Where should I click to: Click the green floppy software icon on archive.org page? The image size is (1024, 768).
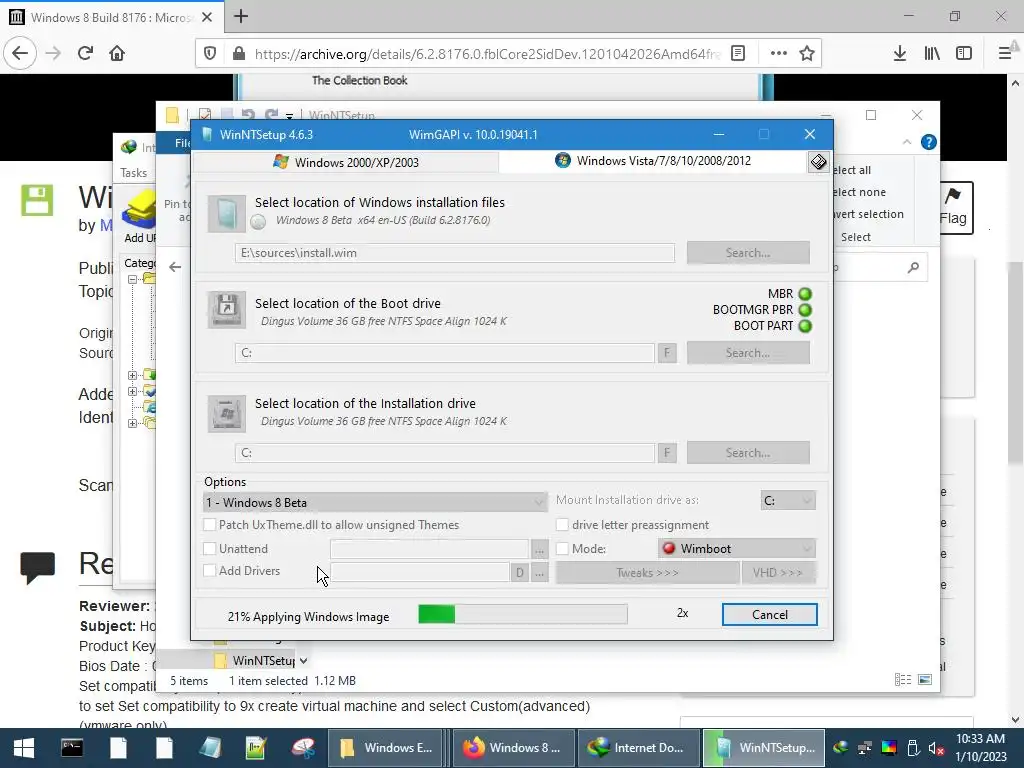click(37, 200)
